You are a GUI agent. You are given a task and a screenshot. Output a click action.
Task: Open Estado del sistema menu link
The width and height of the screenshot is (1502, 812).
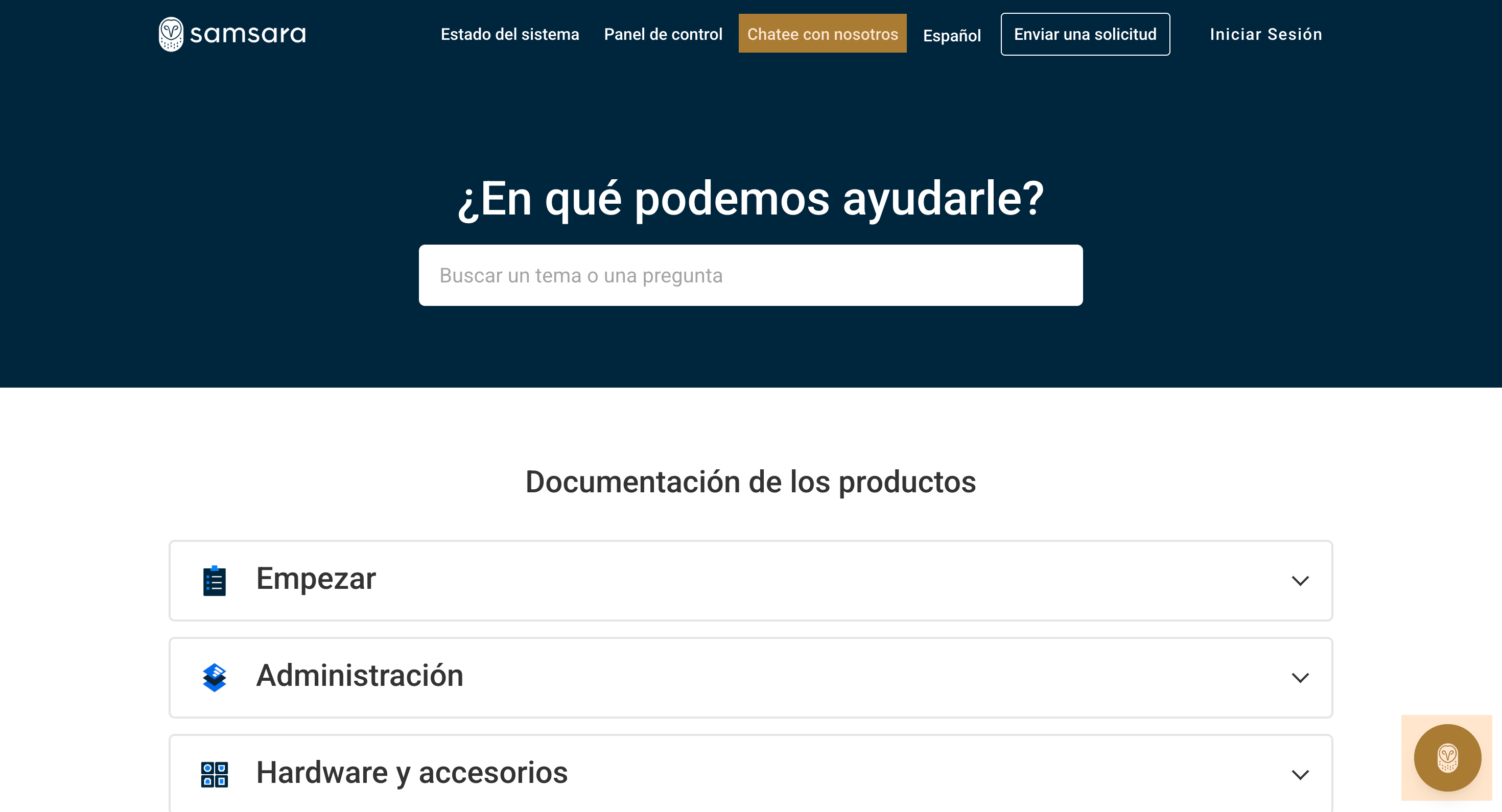[510, 34]
